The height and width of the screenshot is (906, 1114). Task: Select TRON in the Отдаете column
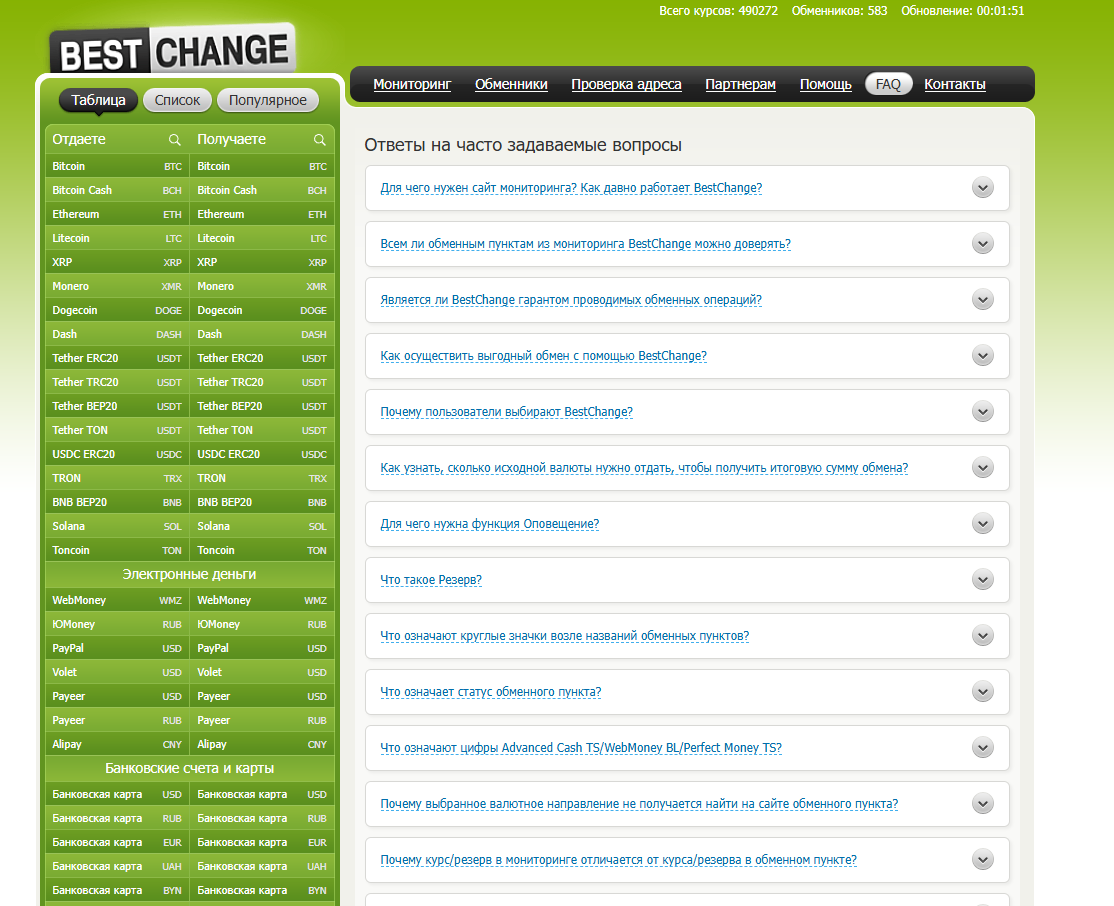(x=117, y=478)
